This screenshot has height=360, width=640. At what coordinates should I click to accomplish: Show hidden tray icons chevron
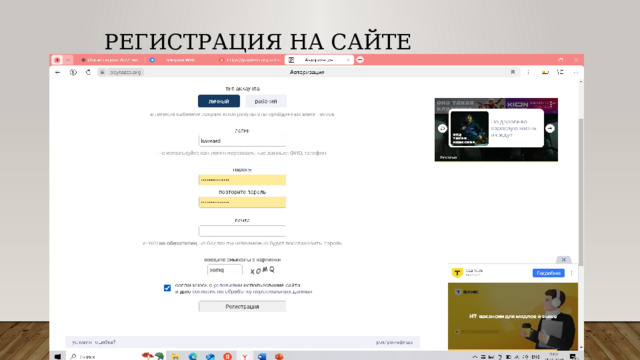[x=474, y=357]
